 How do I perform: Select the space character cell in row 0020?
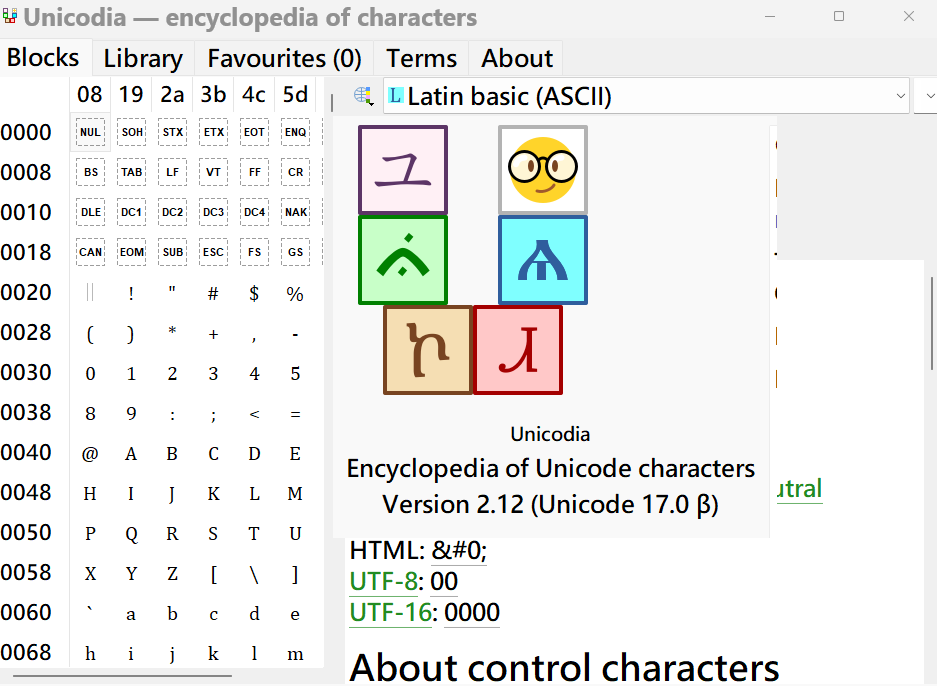[90, 292]
